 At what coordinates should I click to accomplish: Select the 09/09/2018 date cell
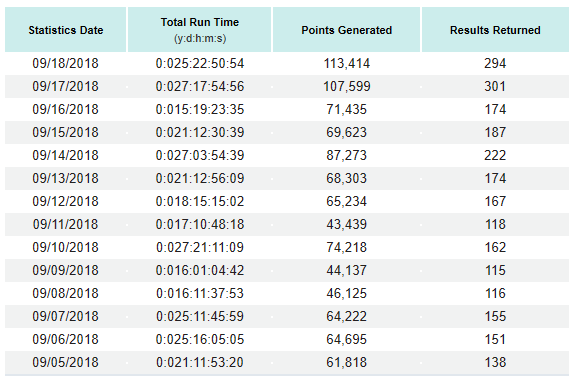[x=65, y=270]
